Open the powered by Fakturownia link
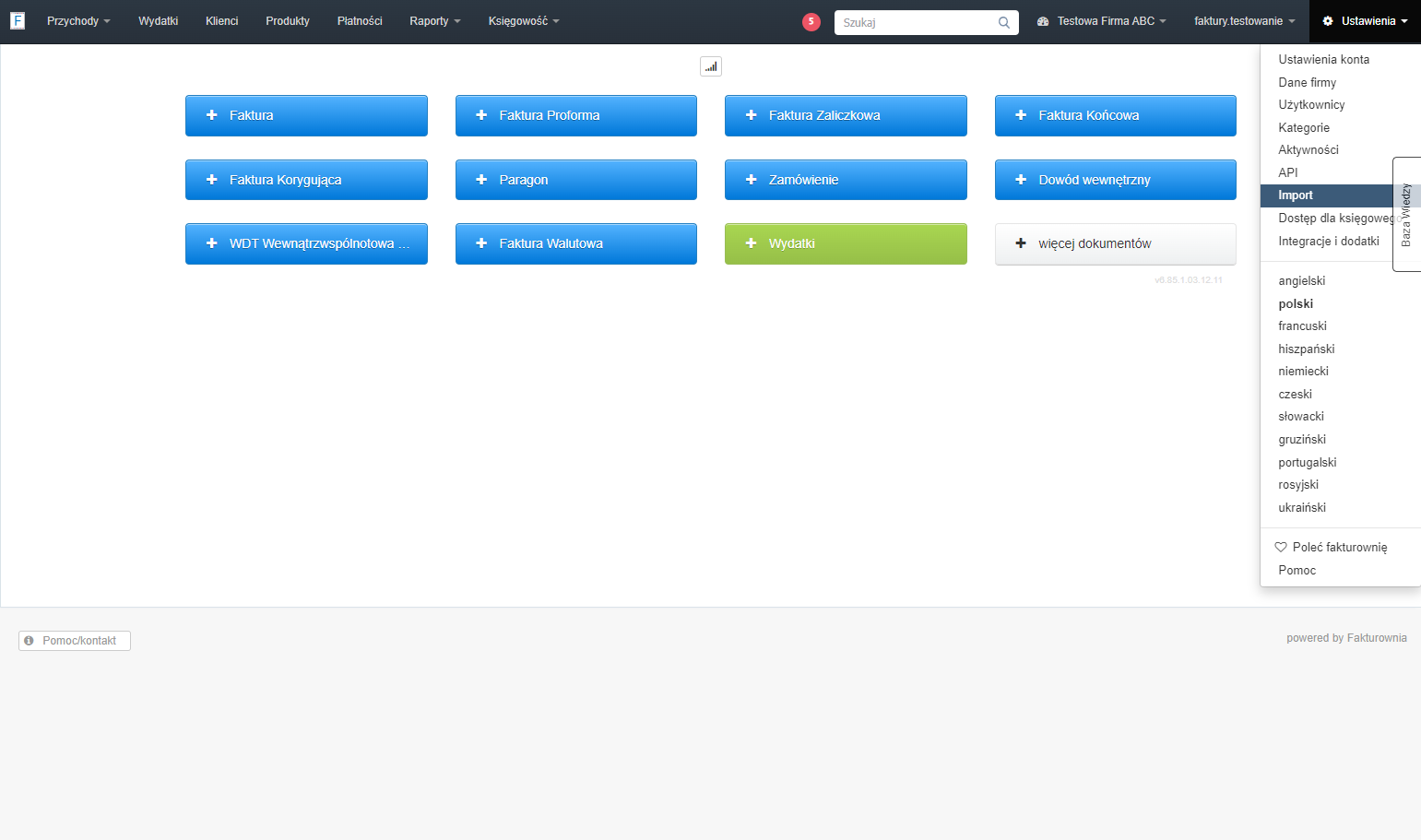Image resolution: width=1421 pixels, height=840 pixels. pyautogui.click(x=1346, y=638)
